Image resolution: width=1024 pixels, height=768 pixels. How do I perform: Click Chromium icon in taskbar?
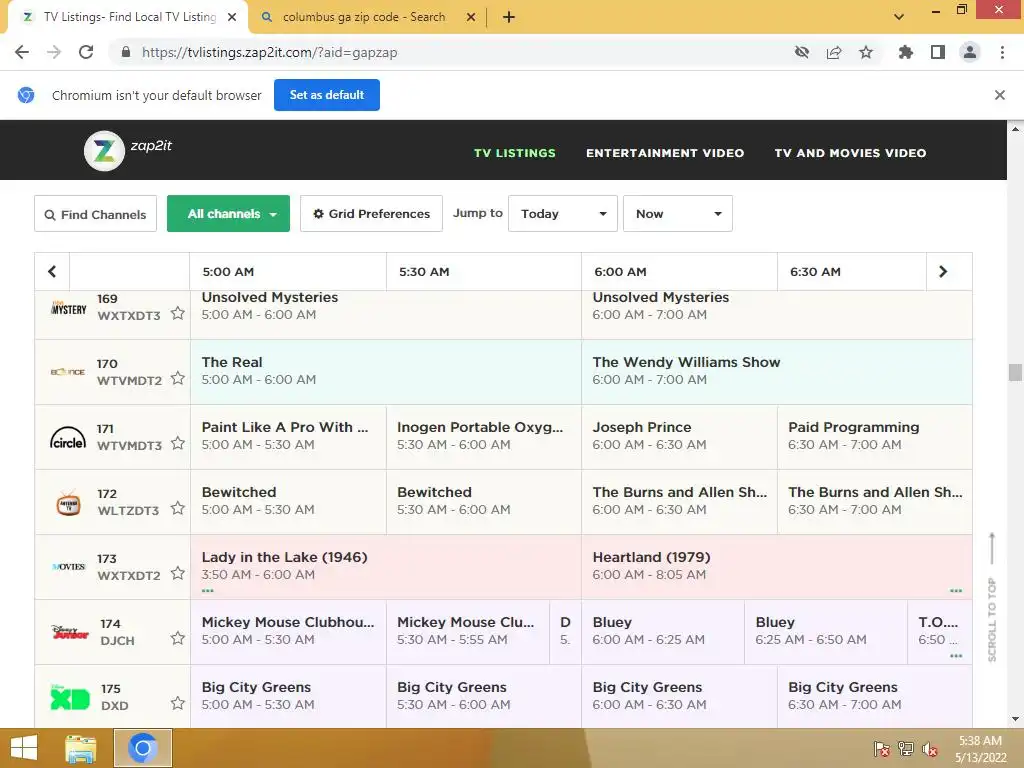pos(143,748)
